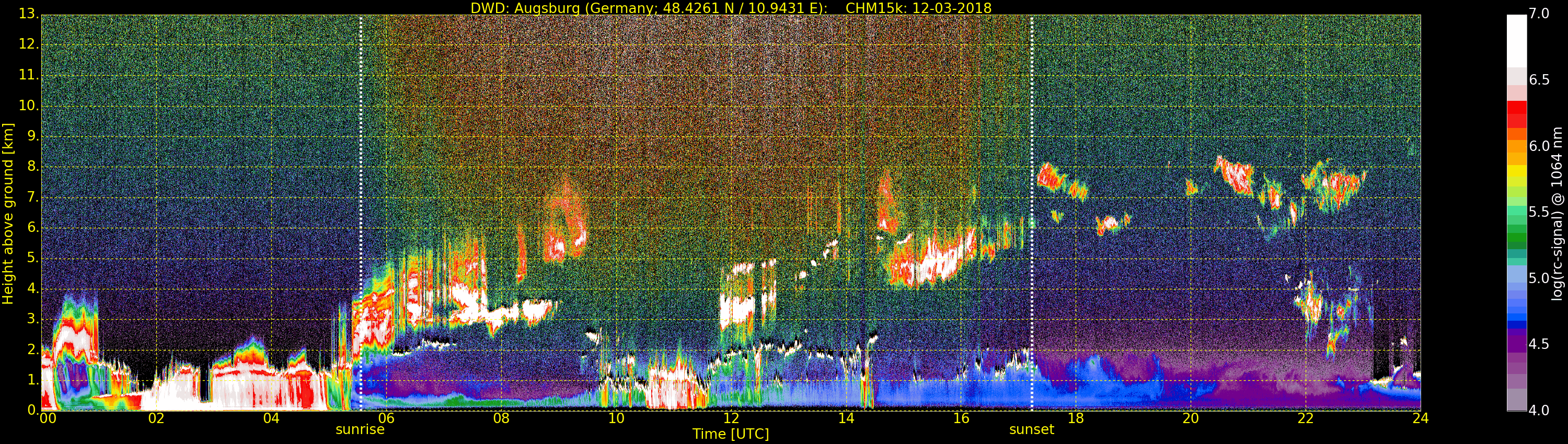1568x444 pixels.
Task: Click the '9.' height tick label
Action: point(33,136)
